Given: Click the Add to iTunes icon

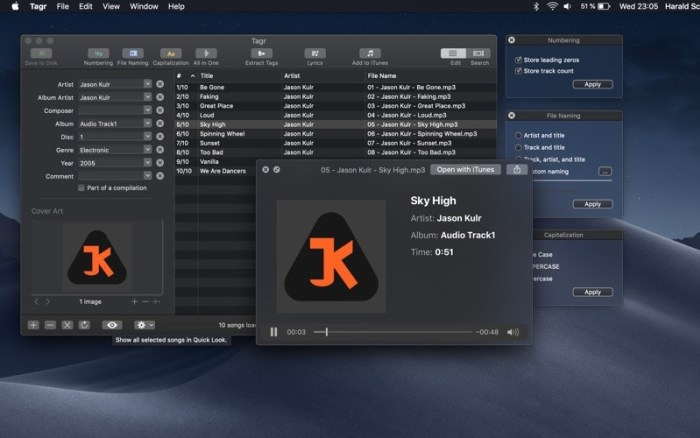Looking at the screenshot, I should (x=370, y=53).
